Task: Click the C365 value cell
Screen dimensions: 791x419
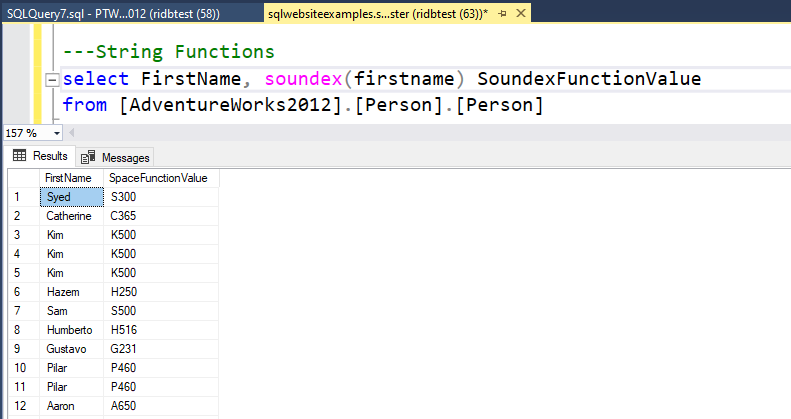Action: click(x=161, y=216)
